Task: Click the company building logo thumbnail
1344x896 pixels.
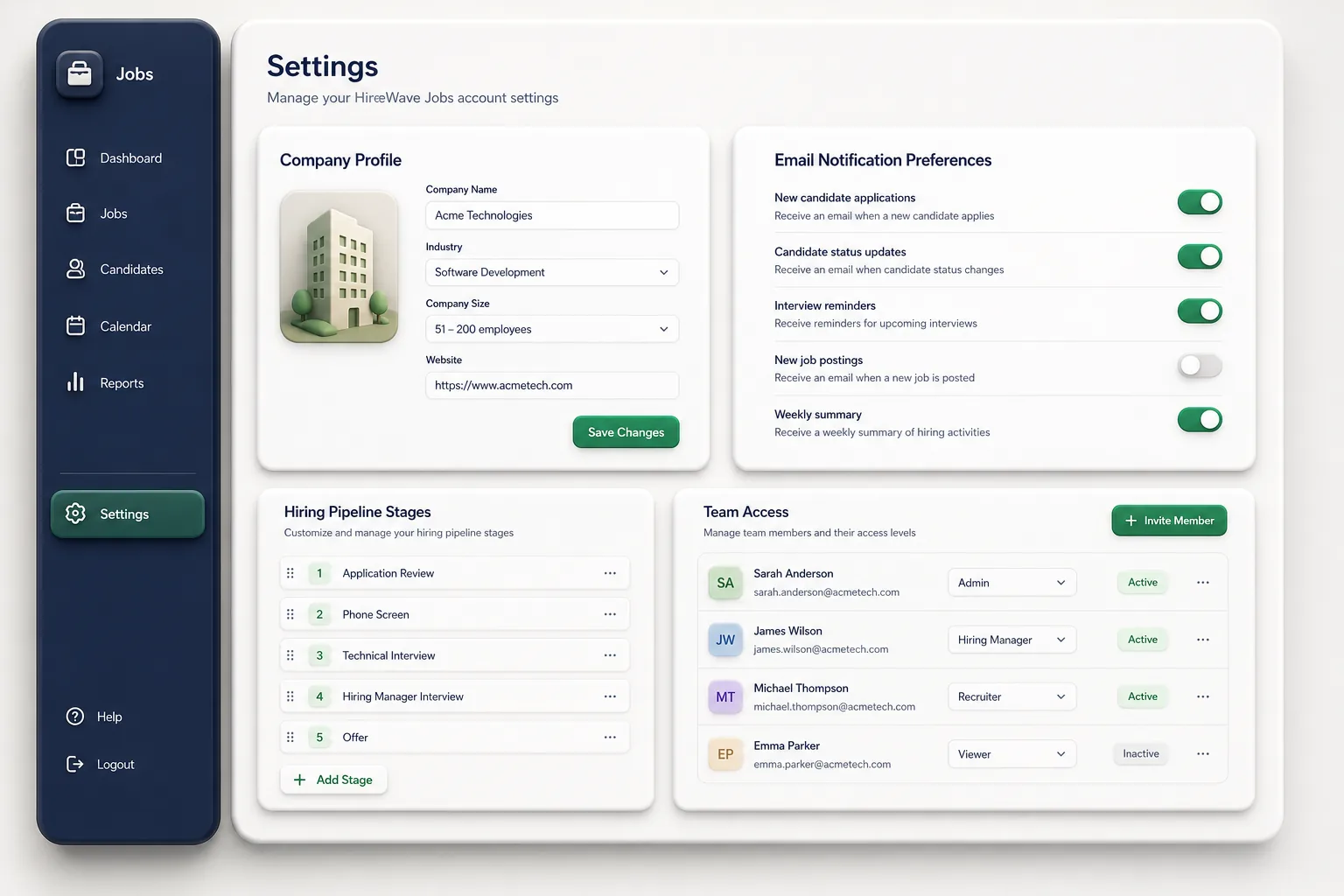Action: click(x=339, y=268)
